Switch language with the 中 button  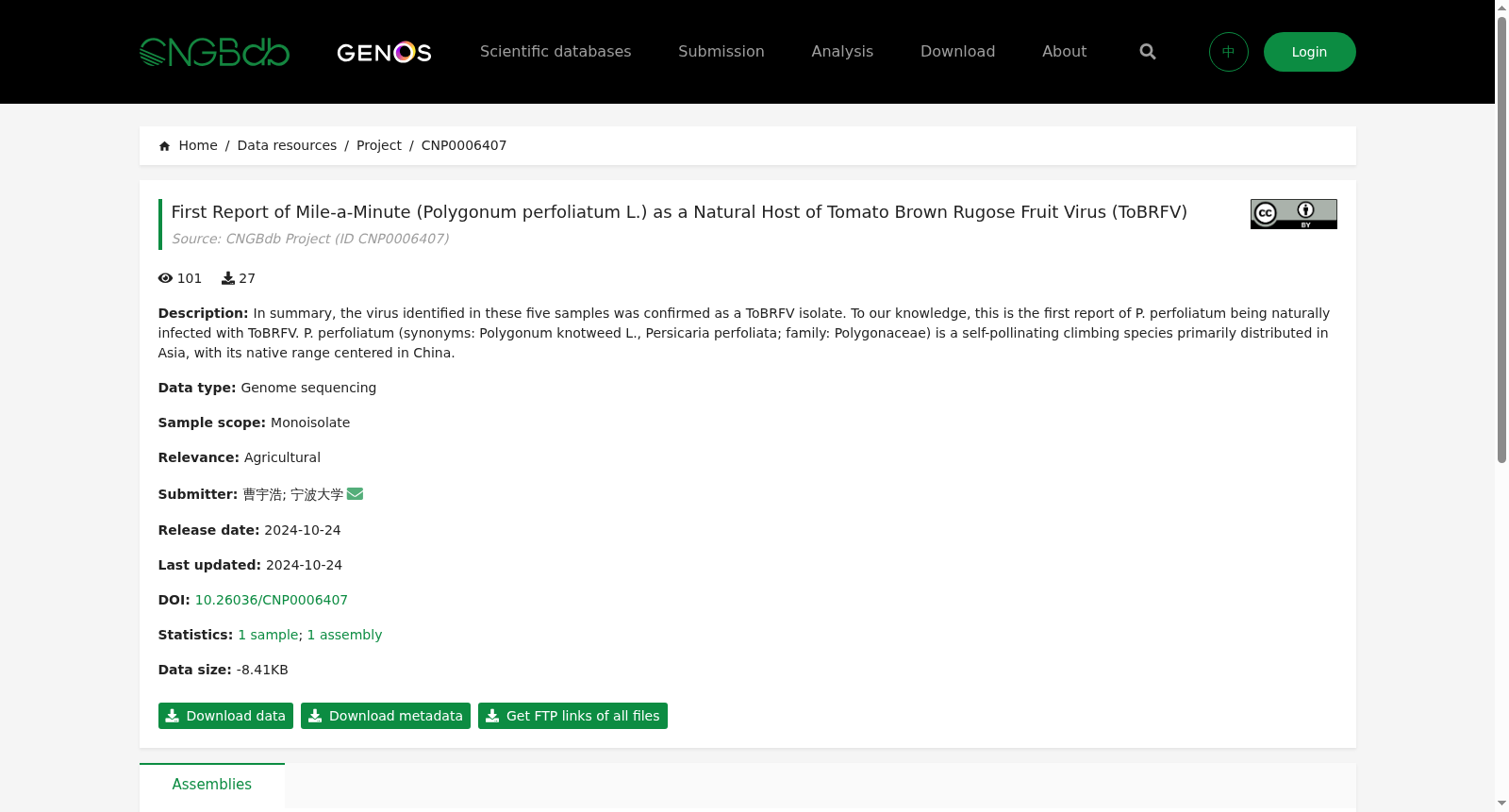pyautogui.click(x=1229, y=52)
